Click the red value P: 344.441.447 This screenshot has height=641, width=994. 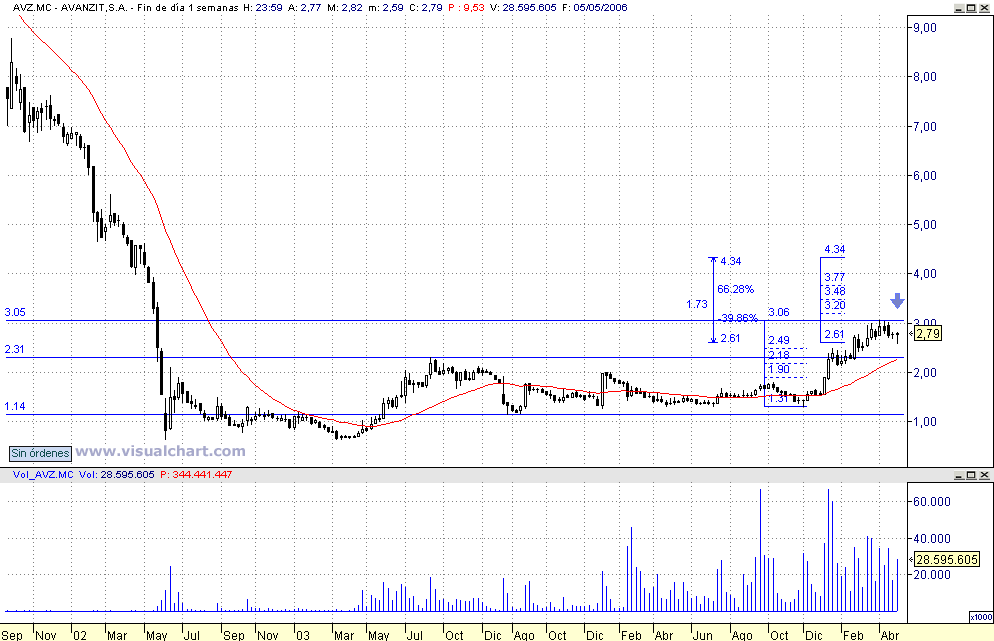[196, 474]
